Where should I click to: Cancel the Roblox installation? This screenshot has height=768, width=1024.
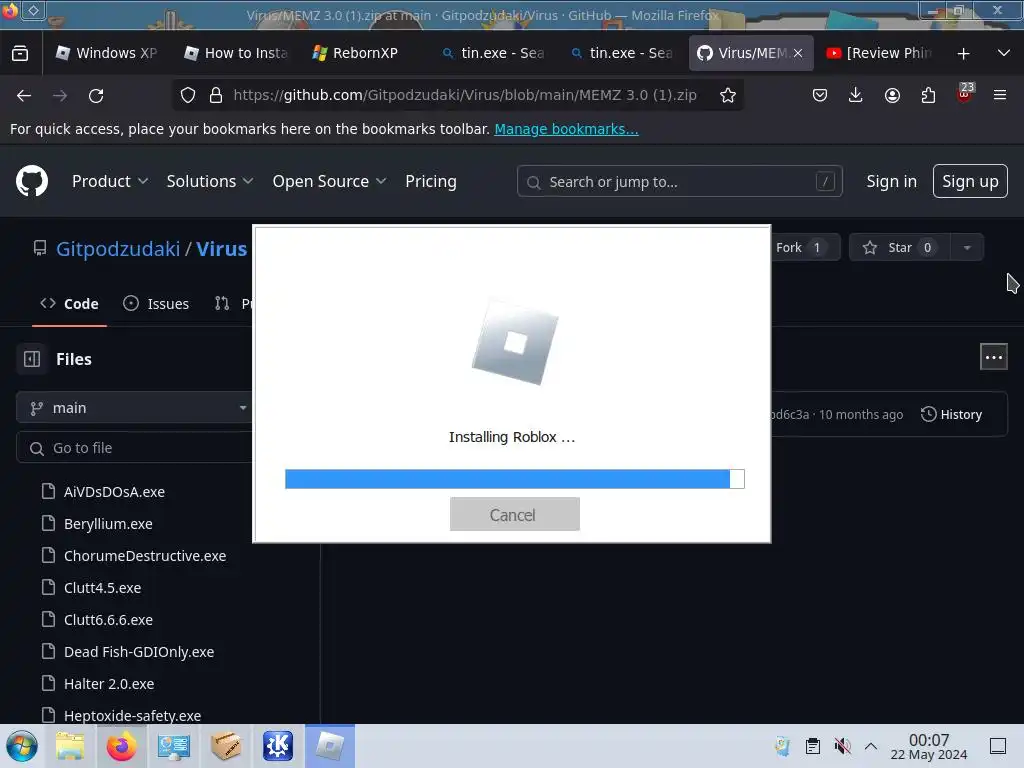point(515,515)
